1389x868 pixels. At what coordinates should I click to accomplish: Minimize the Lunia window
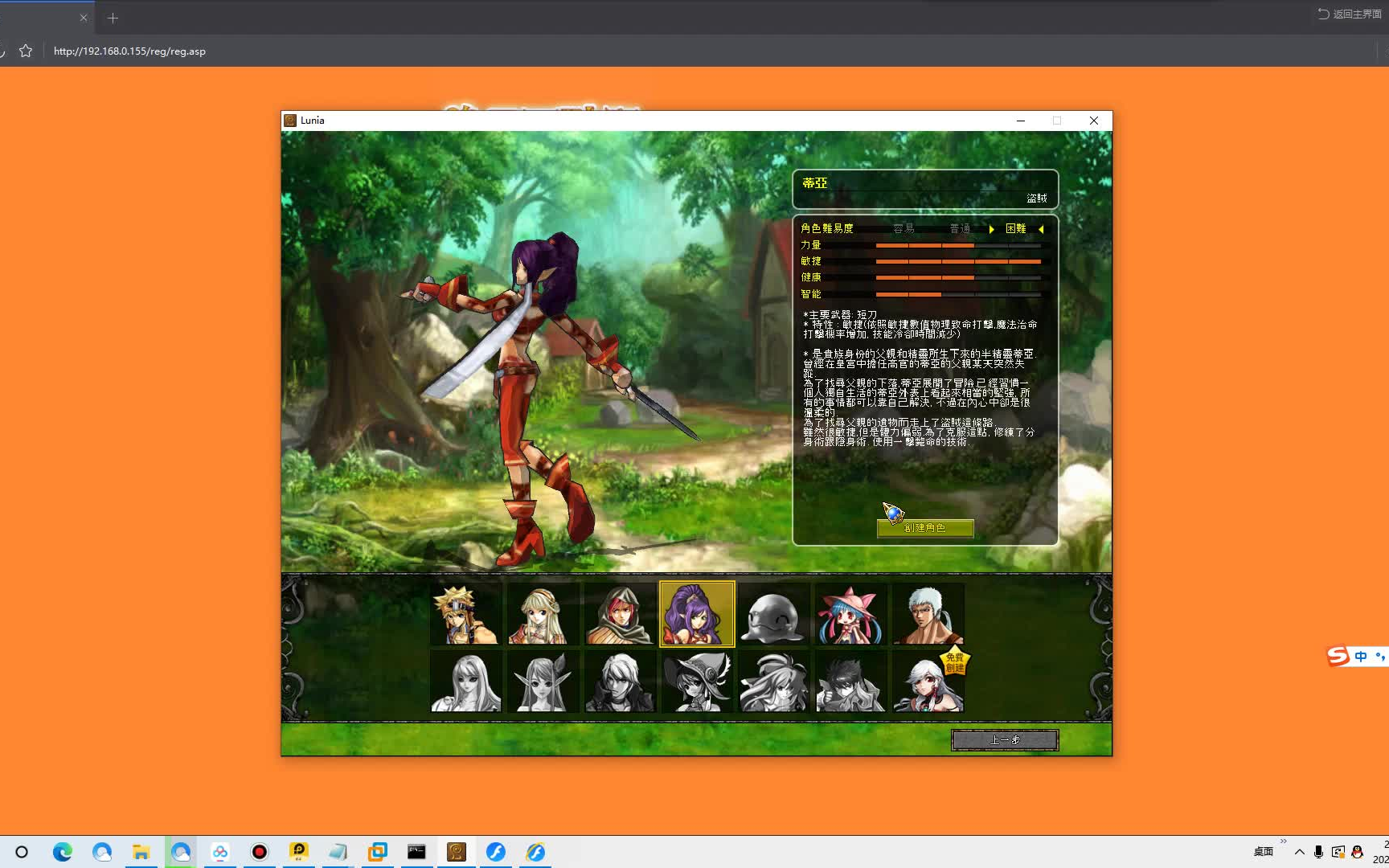pos(1021,121)
